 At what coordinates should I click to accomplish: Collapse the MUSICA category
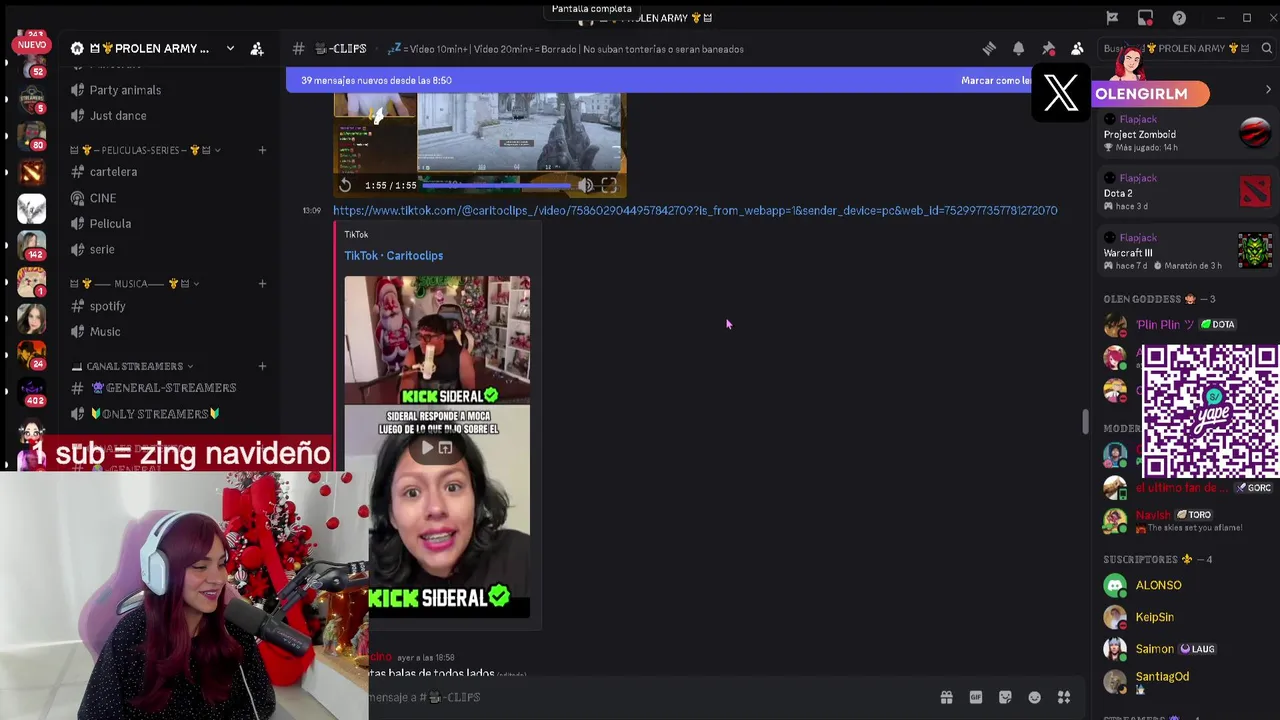(135, 284)
